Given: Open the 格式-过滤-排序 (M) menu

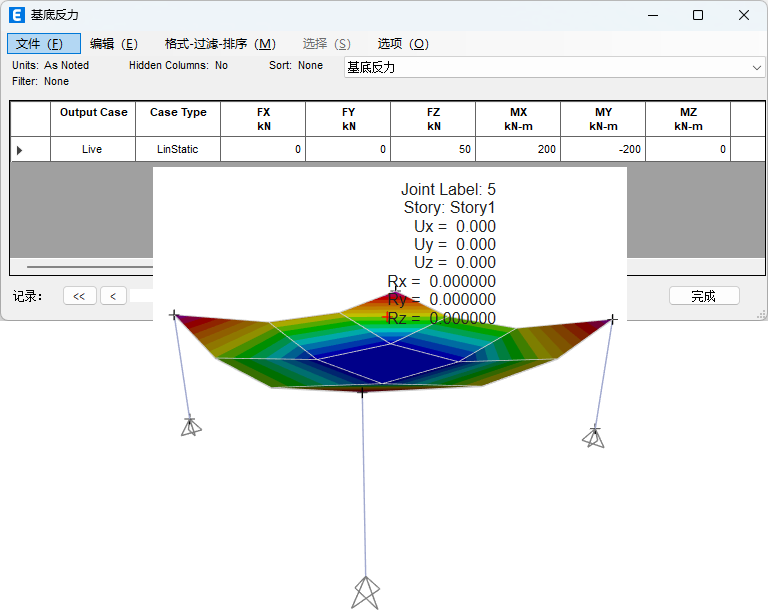Looking at the screenshot, I should pyautogui.click(x=220, y=44).
